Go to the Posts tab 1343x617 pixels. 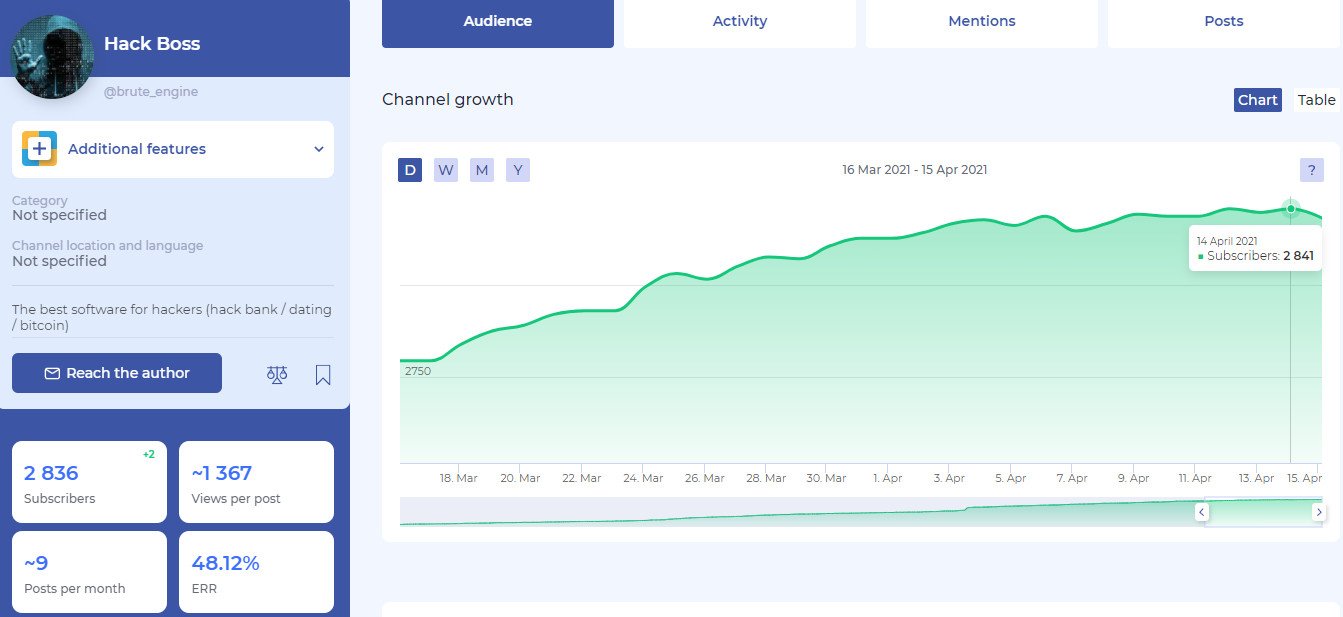coord(1224,21)
